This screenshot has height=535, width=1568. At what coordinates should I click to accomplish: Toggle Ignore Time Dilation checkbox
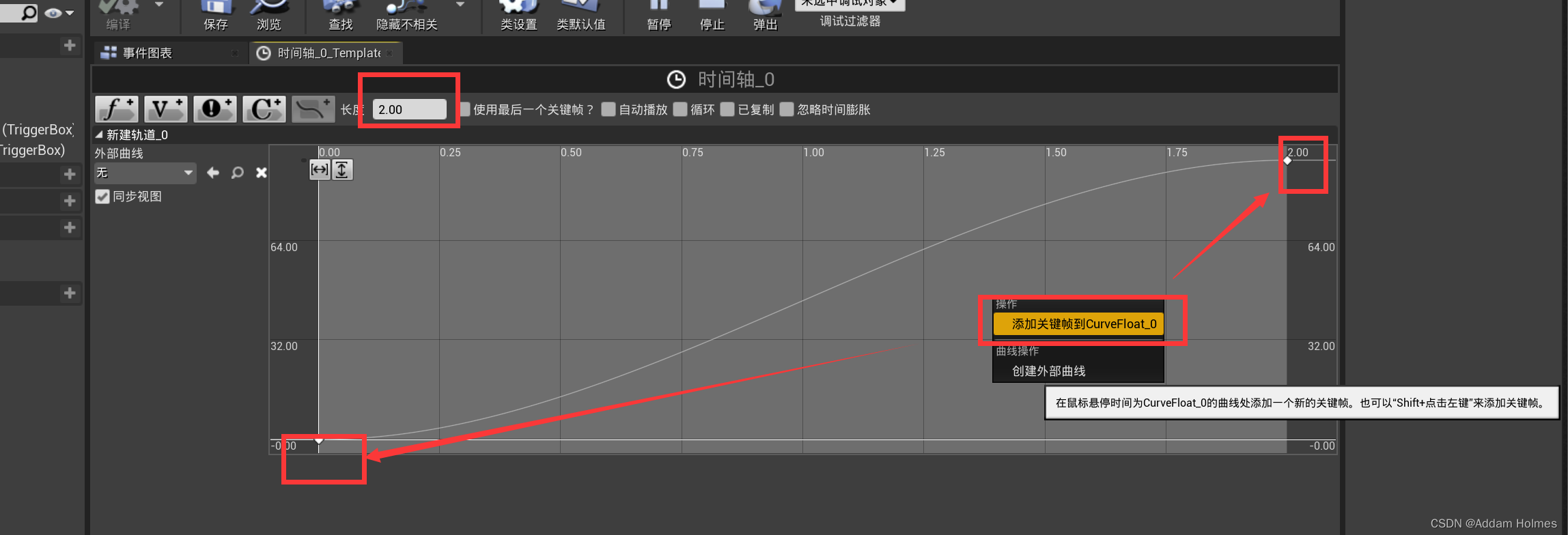click(787, 109)
